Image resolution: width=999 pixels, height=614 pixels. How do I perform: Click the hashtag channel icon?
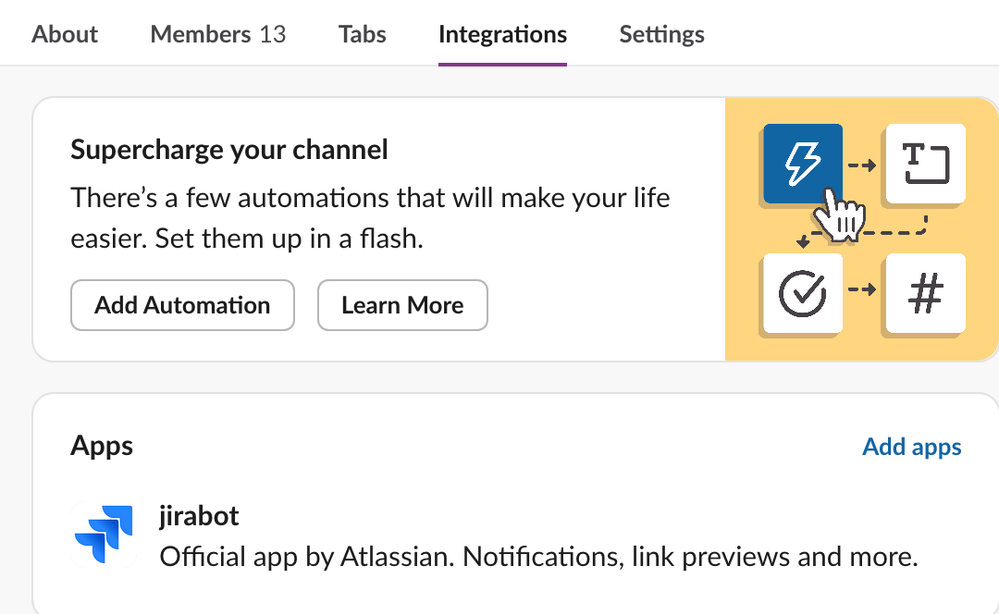coord(924,294)
